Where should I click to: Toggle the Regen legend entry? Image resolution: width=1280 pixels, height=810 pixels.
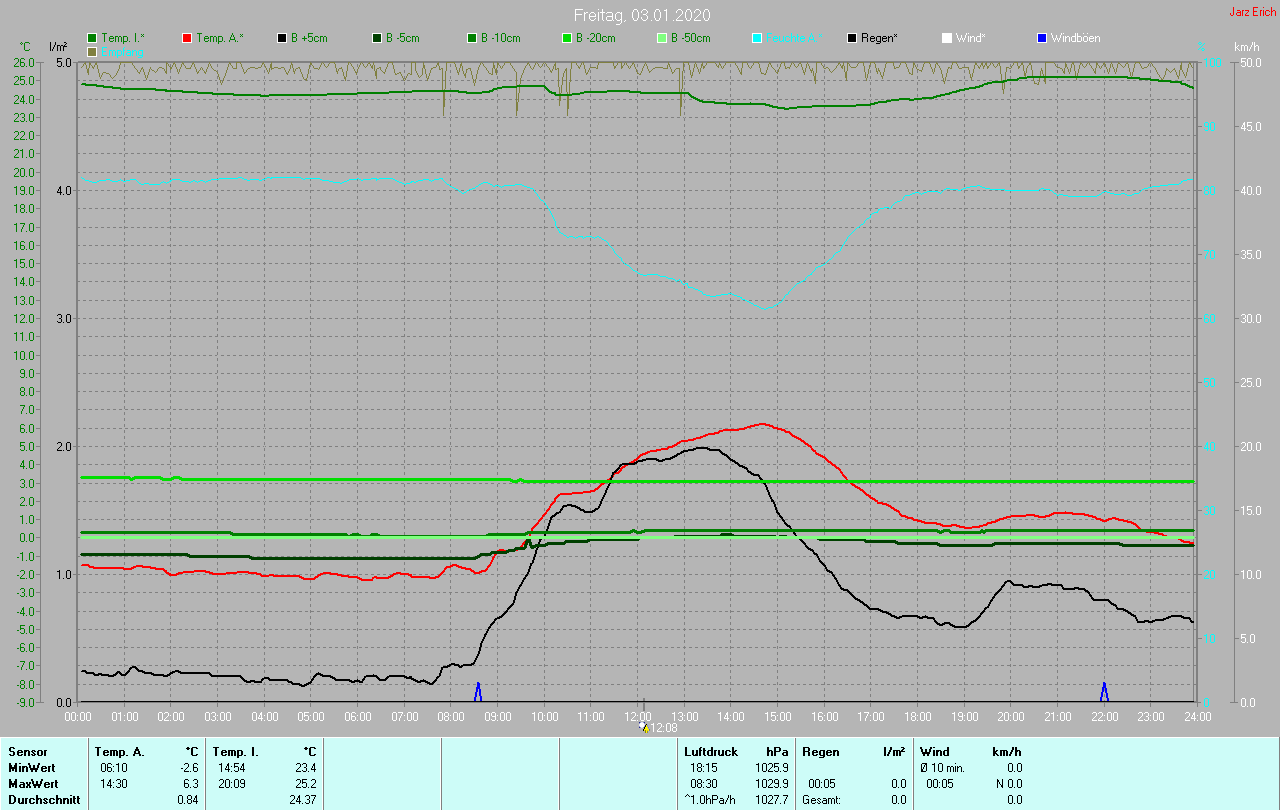(872, 38)
